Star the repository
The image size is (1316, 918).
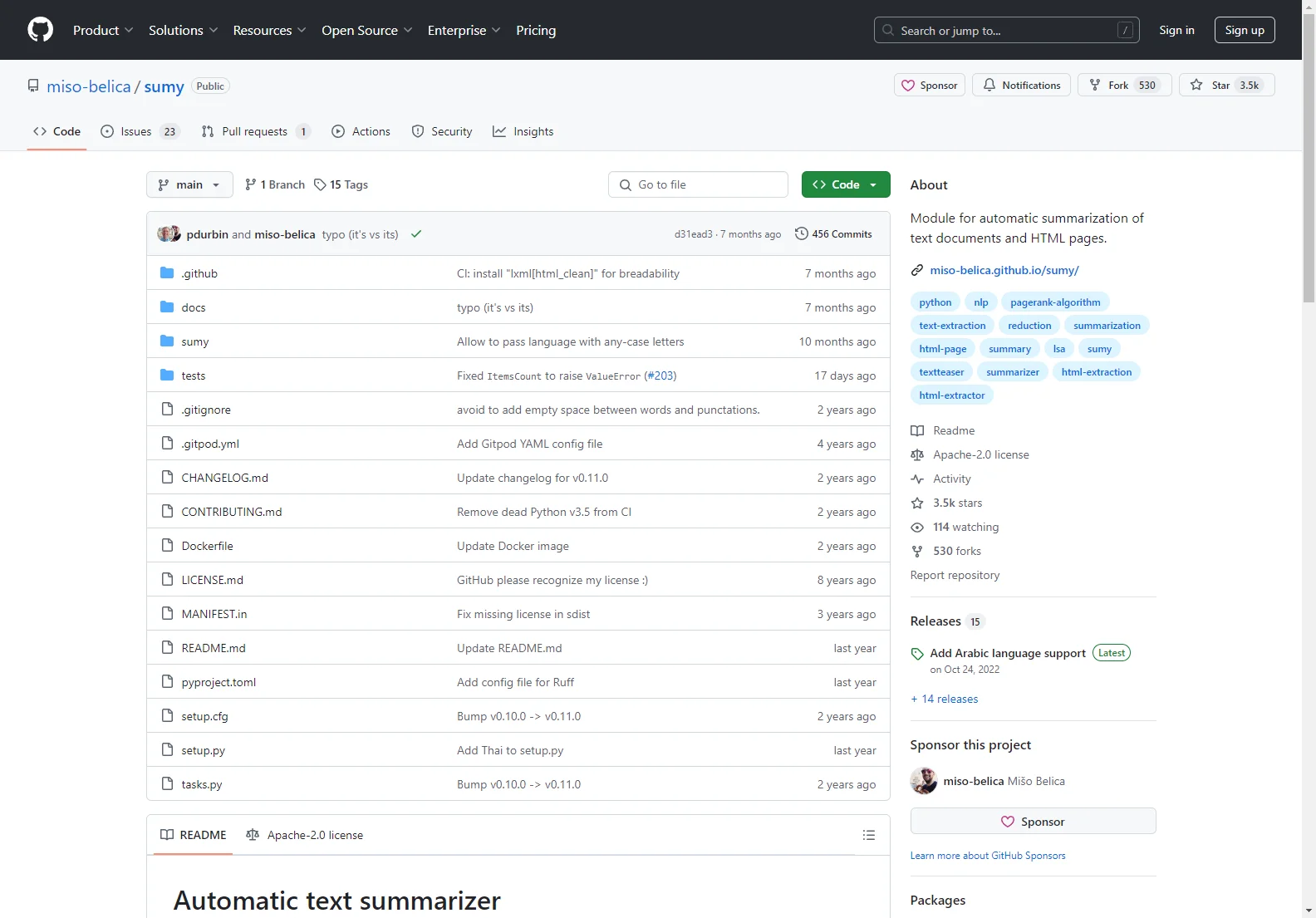[1227, 86]
